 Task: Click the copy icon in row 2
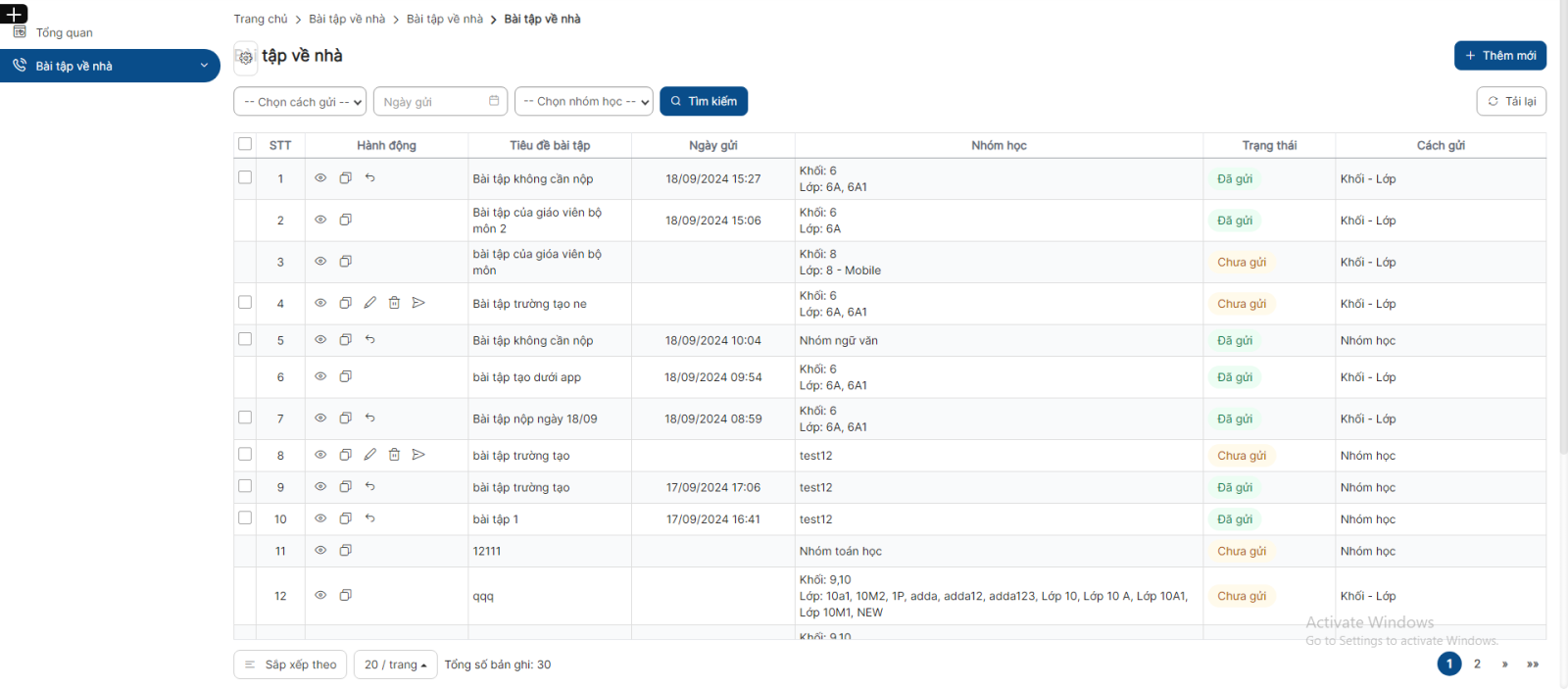click(345, 221)
